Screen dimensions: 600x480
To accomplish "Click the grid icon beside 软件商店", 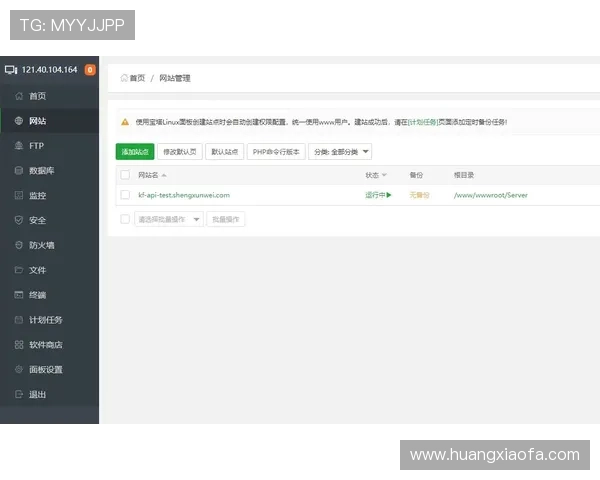I will (x=19, y=344).
